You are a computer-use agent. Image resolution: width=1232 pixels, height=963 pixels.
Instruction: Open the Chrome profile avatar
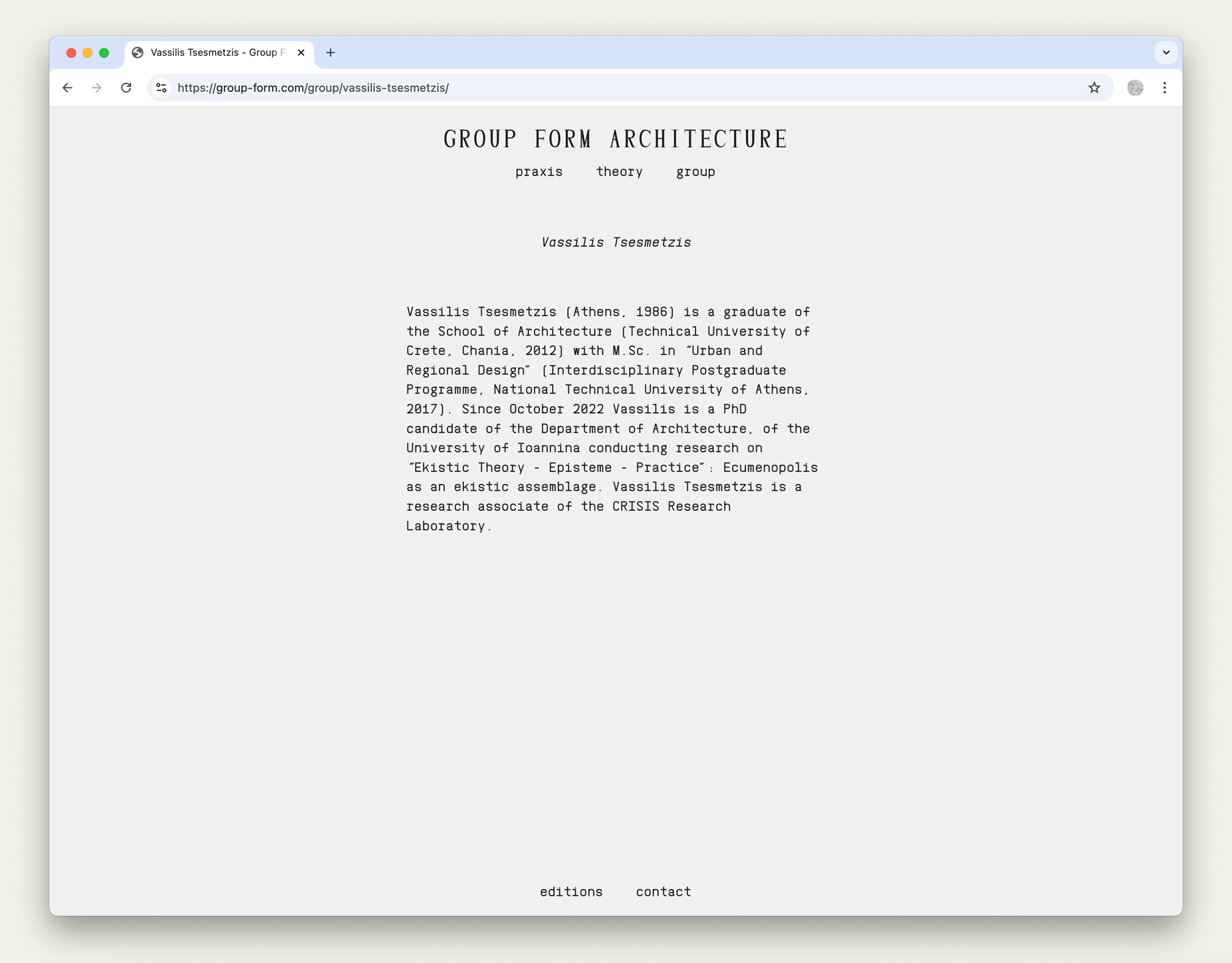click(x=1135, y=88)
